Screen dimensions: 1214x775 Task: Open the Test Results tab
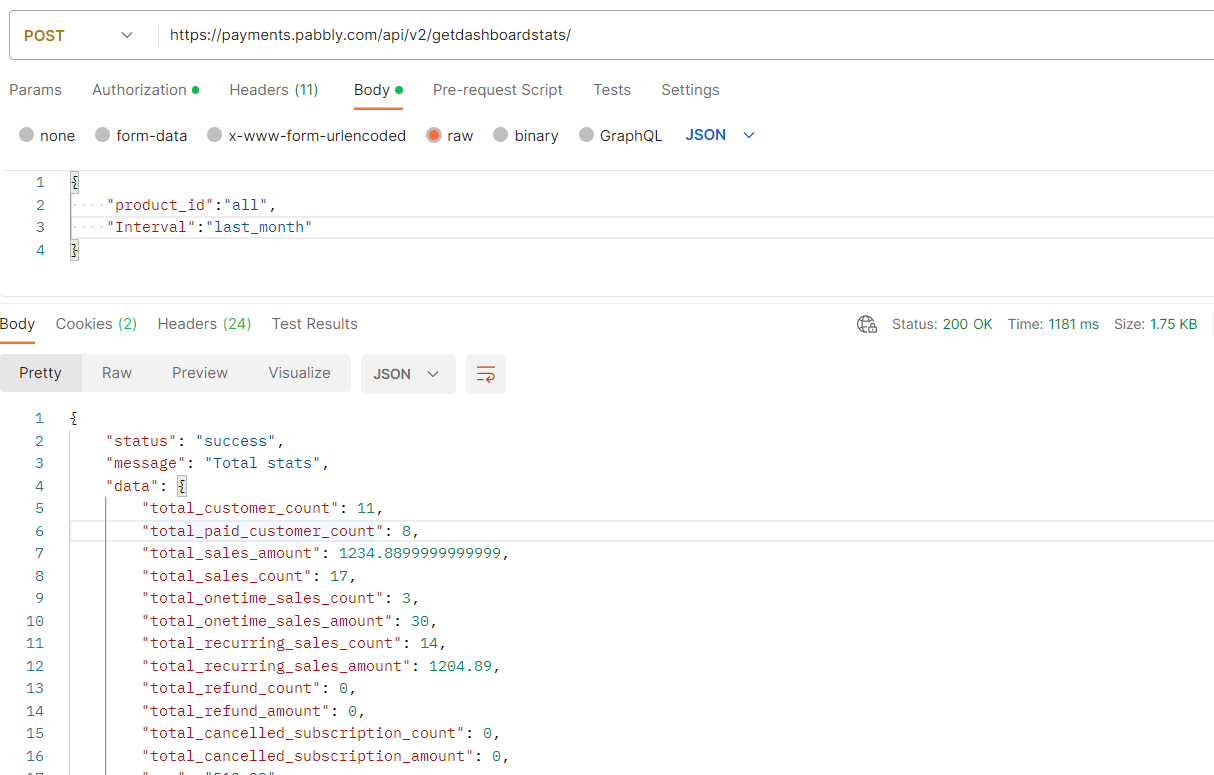tap(314, 324)
